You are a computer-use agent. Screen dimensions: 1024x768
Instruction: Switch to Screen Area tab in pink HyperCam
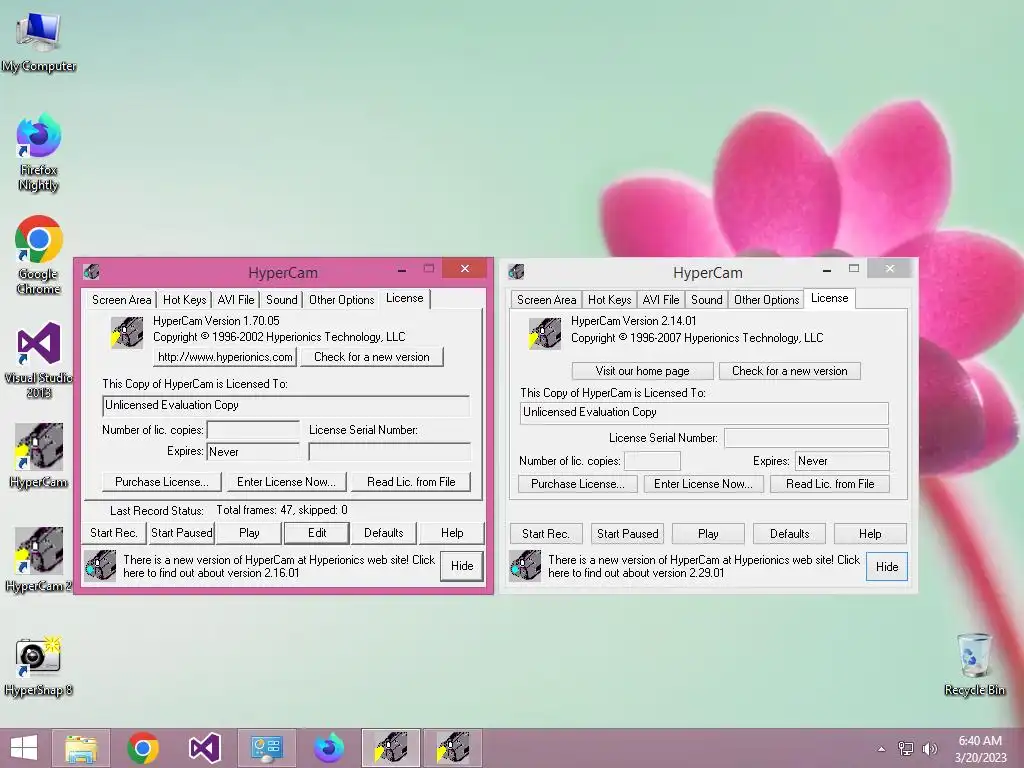121,300
